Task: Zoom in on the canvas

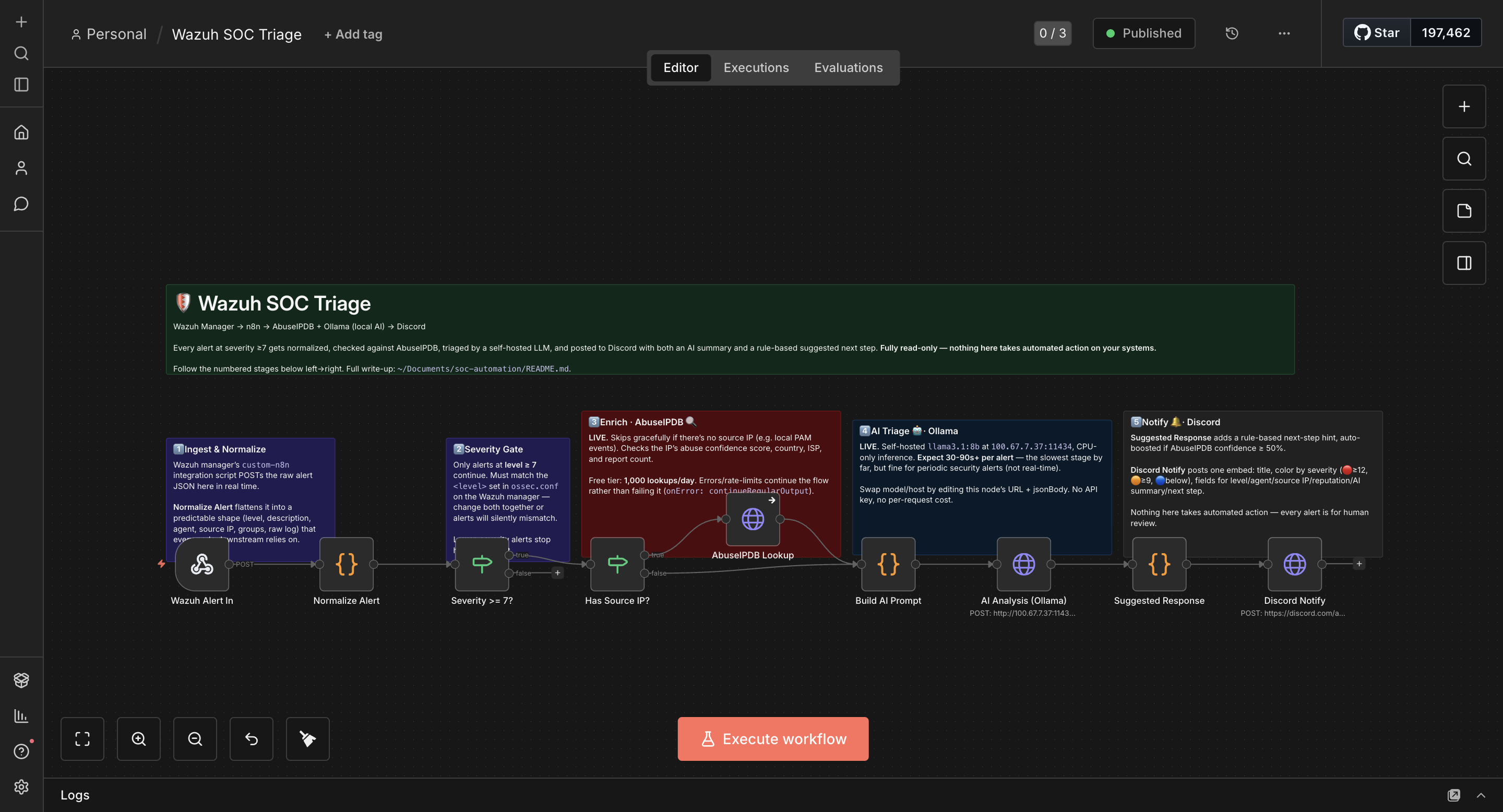Action: coord(139,739)
